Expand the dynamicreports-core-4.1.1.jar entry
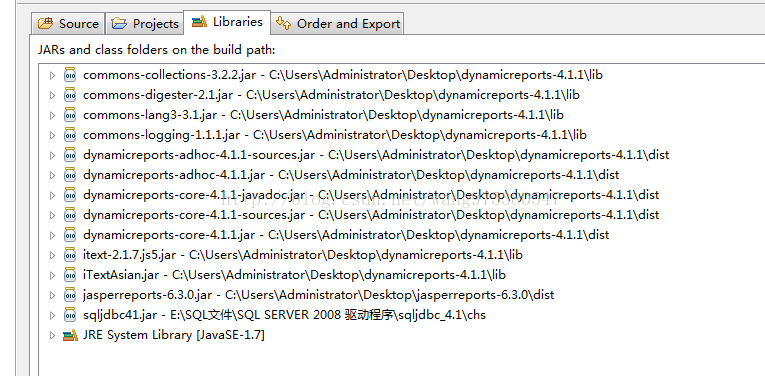 tap(52, 235)
